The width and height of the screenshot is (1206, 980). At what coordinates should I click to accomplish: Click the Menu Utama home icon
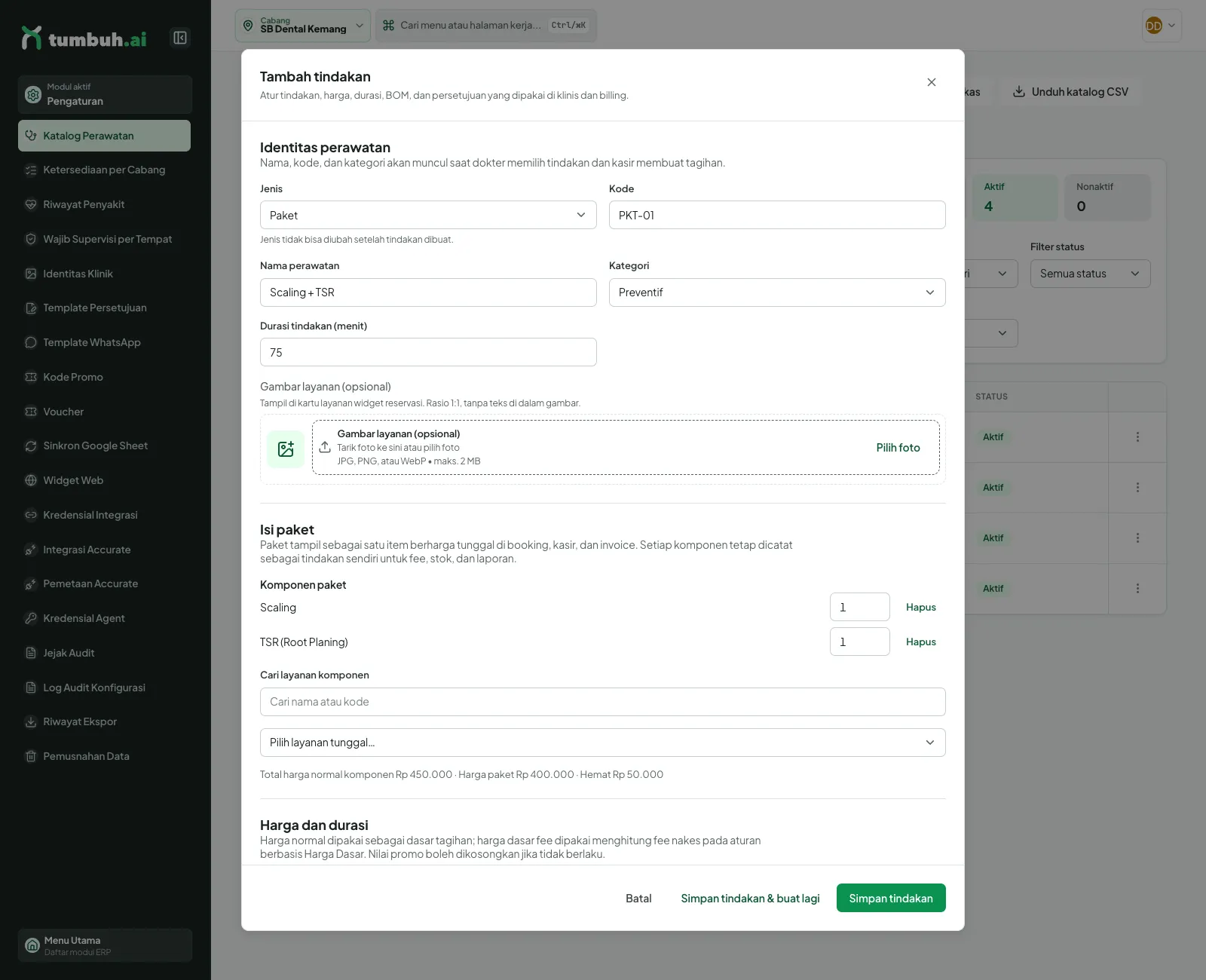click(32, 945)
